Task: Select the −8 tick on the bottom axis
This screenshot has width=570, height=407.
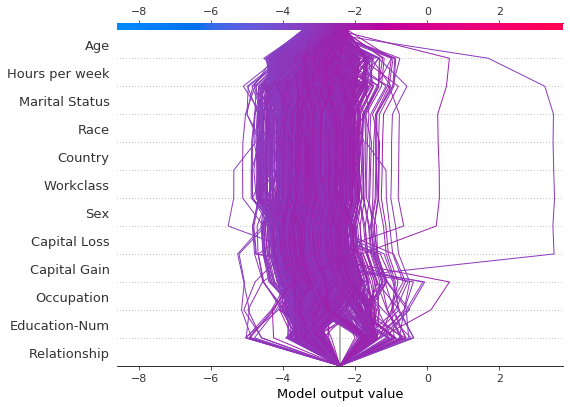Action: [139, 378]
